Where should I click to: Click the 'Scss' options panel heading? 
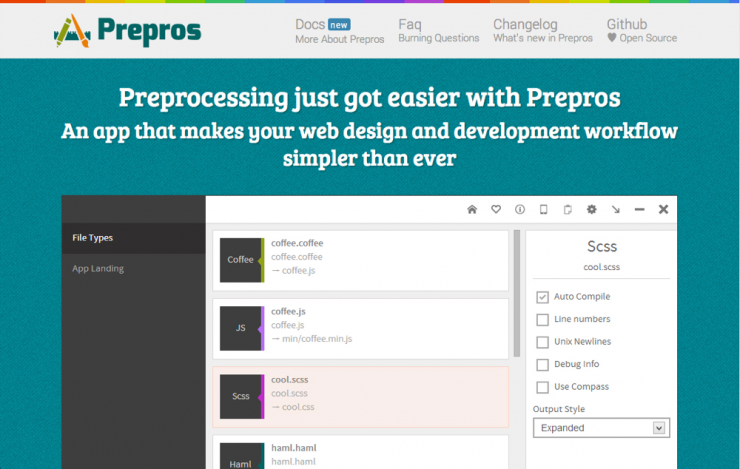(x=602, y=247)
